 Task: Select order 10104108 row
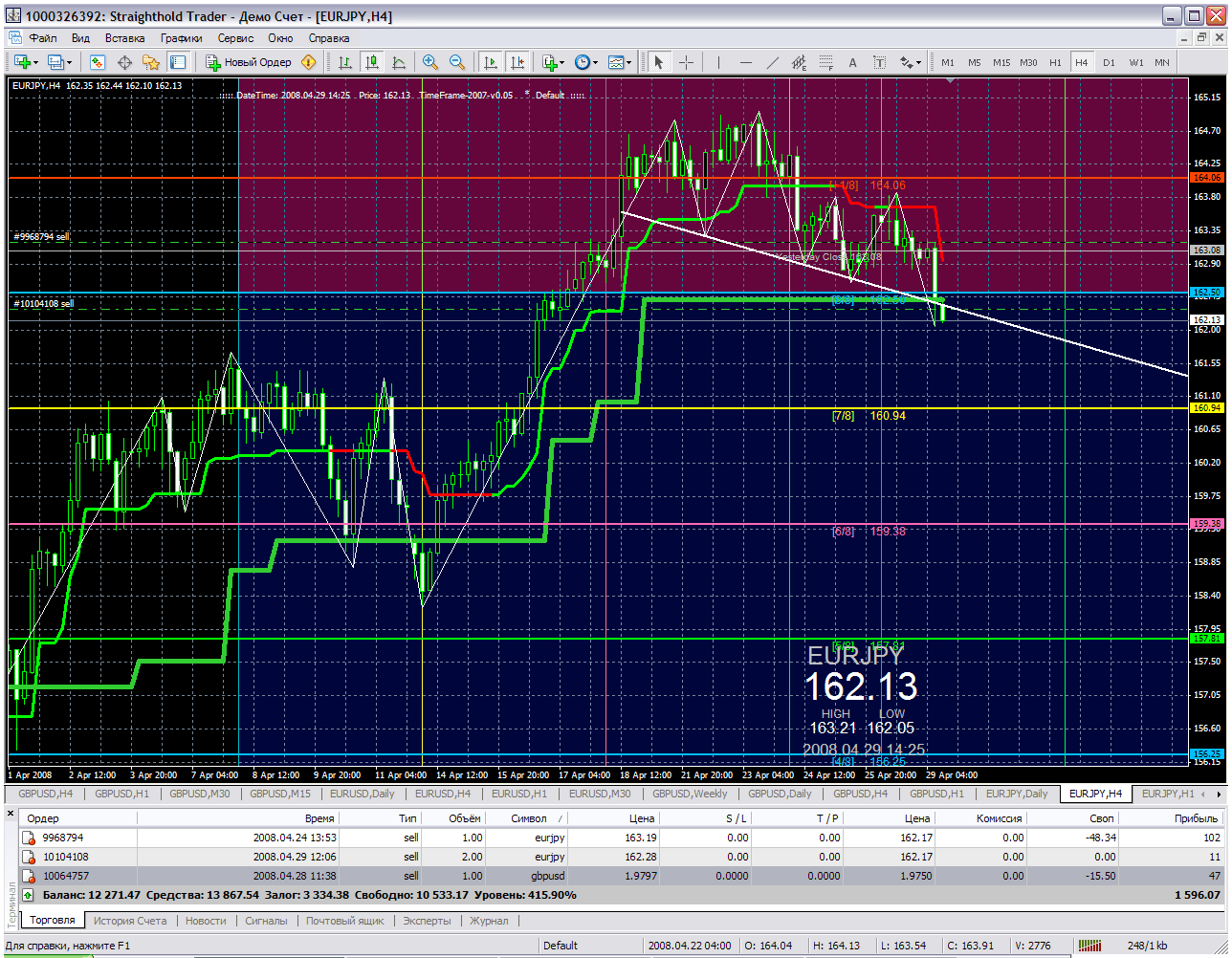click(x=622, y=857)
